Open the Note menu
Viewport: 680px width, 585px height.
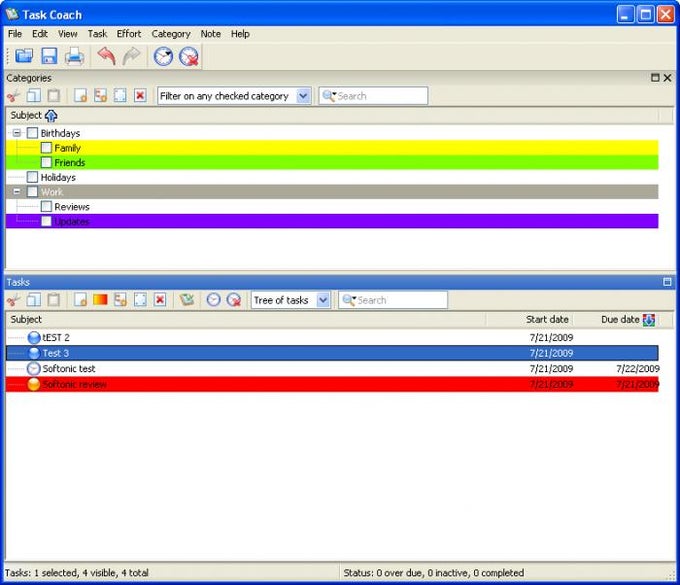[x=211, y=34]
